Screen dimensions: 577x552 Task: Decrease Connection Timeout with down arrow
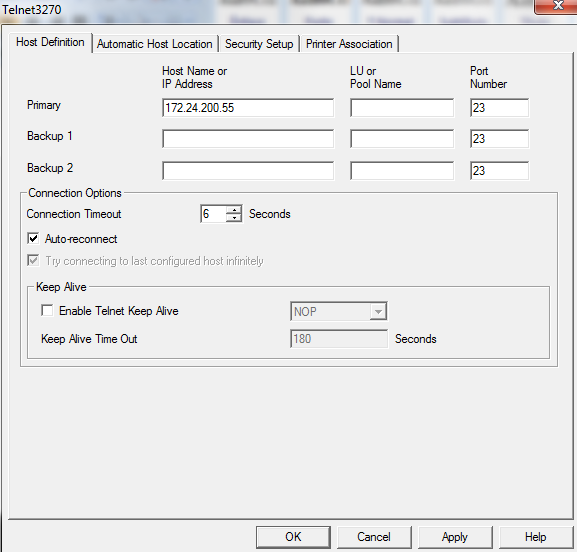point(234,218)
